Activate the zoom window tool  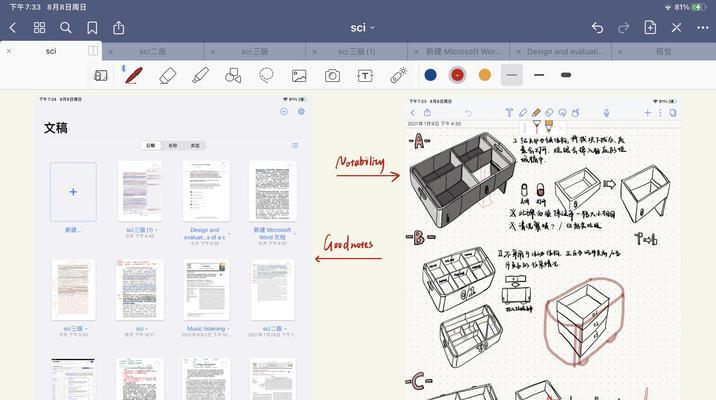coord(100,75)
